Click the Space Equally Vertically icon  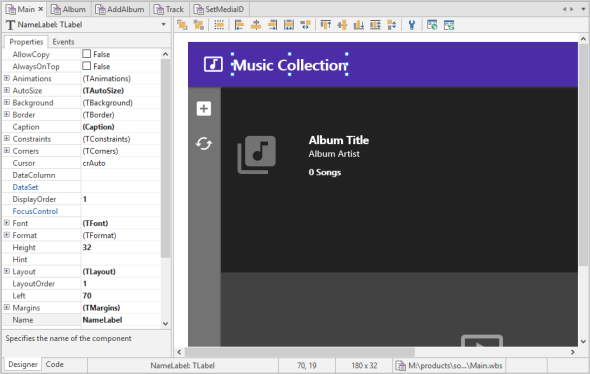(x=392, y=25)
